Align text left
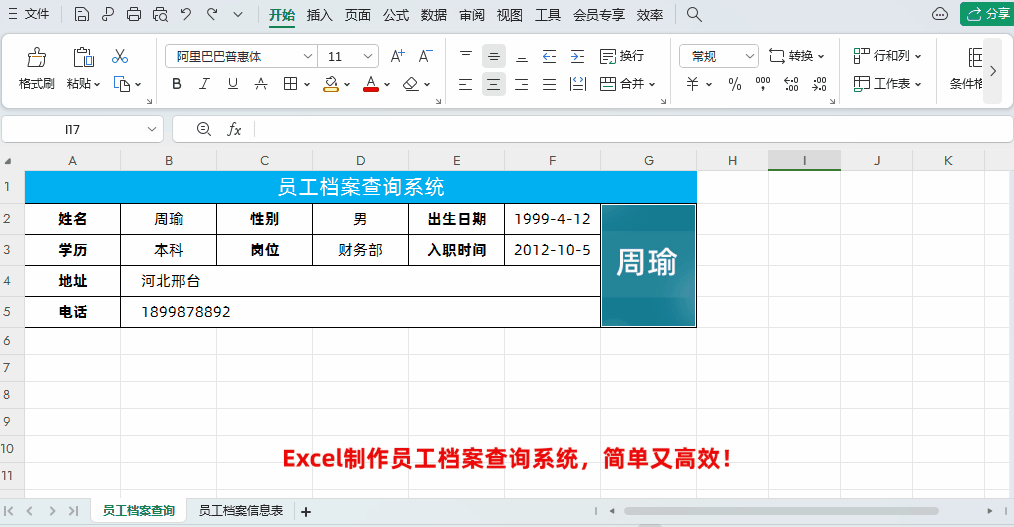Screen dimensions: 1014x527 [x=466, y=84]
